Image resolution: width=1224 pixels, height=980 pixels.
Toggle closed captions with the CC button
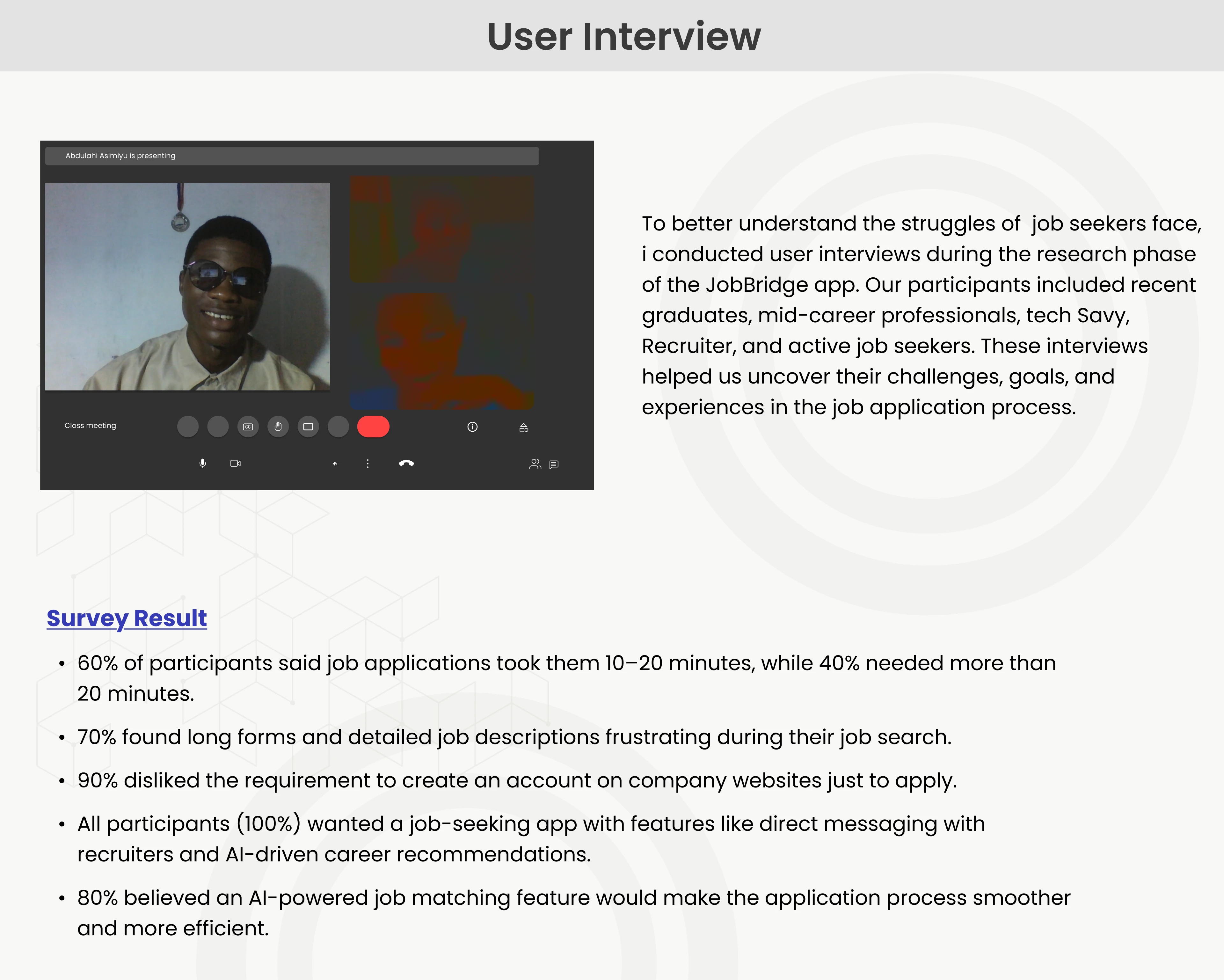point(248,427)
